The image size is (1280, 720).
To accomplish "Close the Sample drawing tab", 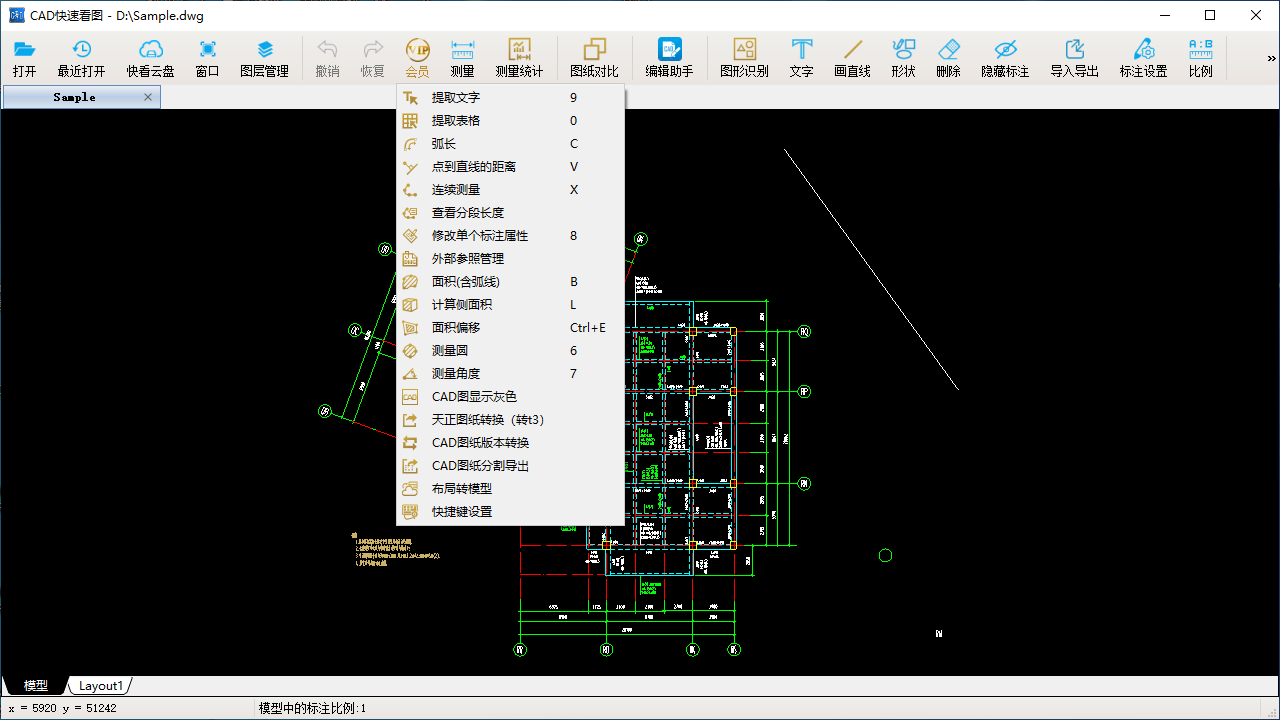I will tap(147, 97).
